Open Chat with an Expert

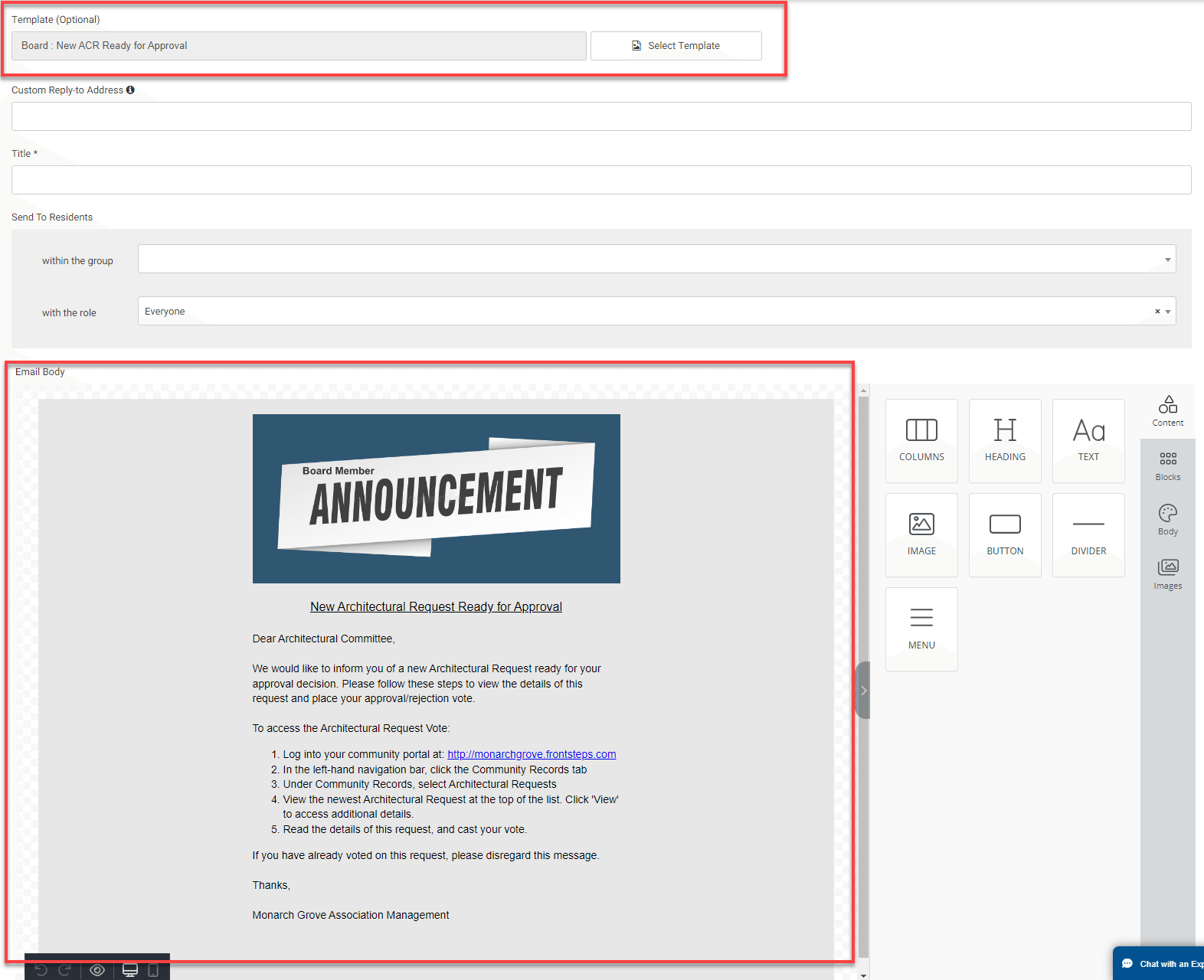pos(1160,963)
